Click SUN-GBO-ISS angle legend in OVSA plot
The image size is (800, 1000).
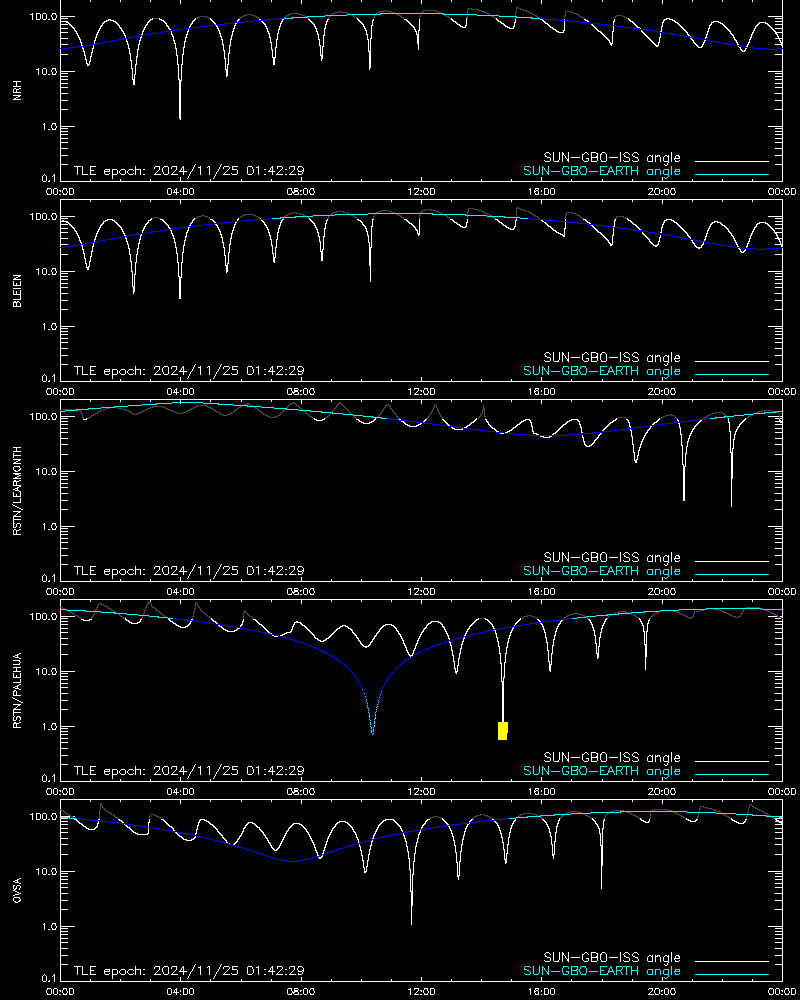(612, 957)
